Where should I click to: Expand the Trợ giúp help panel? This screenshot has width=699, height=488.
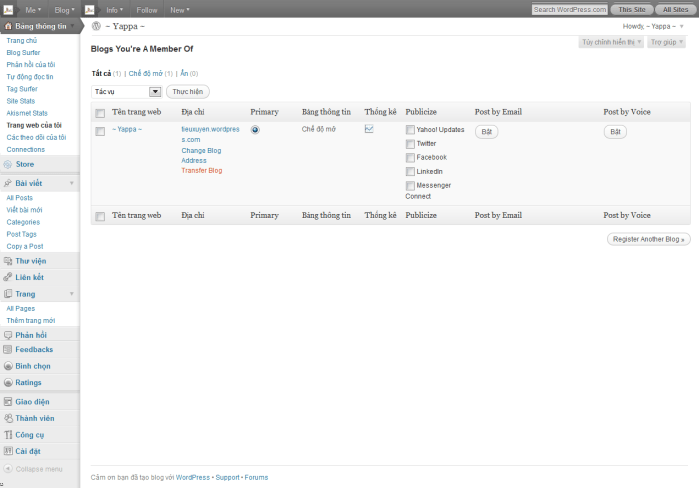(x=667, y=42)
